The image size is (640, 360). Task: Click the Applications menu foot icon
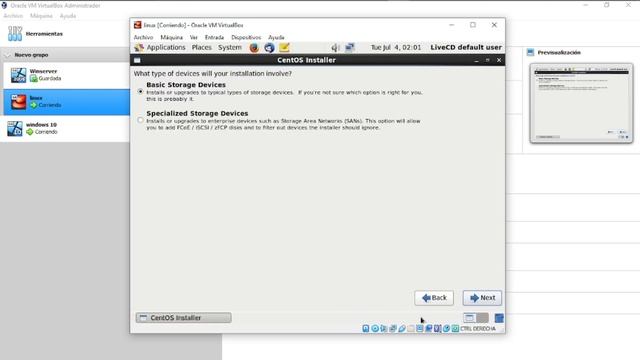point(139,48)
